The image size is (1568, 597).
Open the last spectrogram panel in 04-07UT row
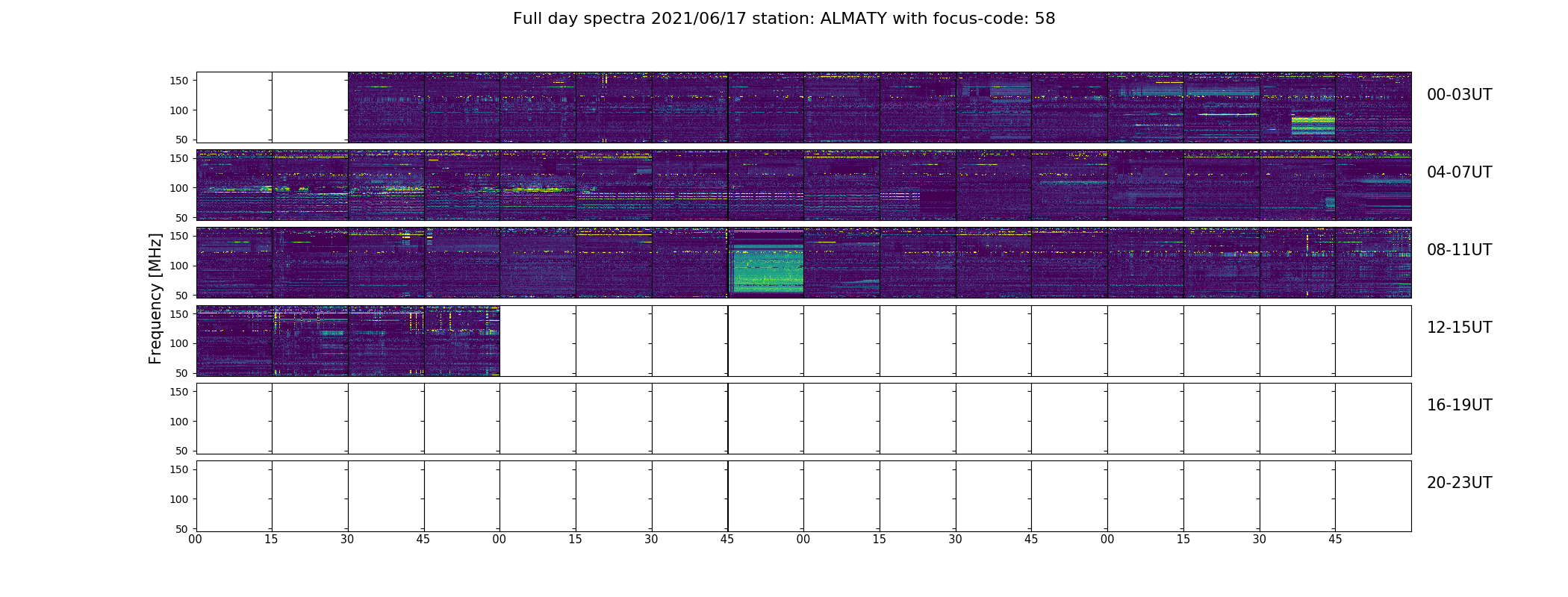click(1374, 185)
